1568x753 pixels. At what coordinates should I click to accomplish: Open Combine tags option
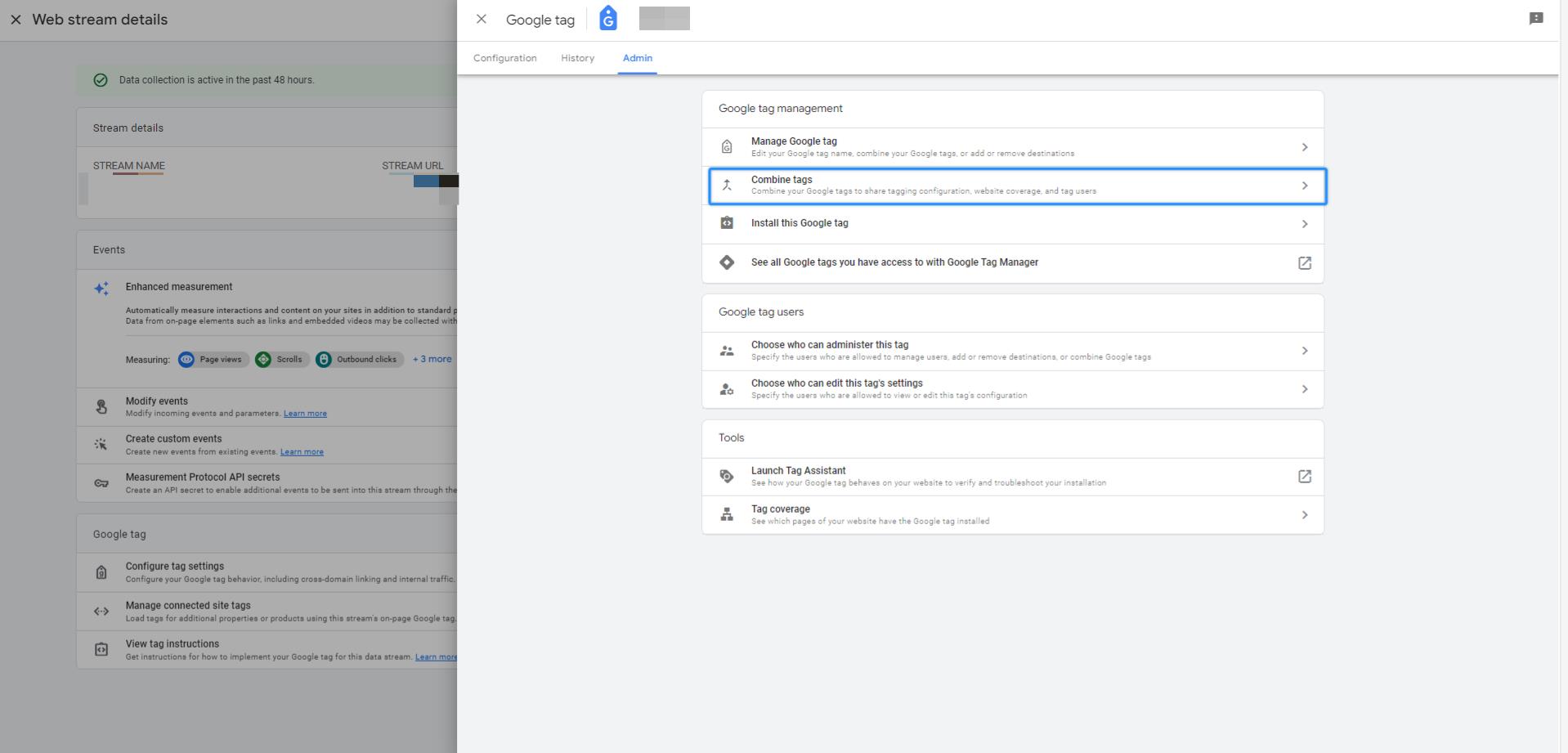coord(1017,186)
